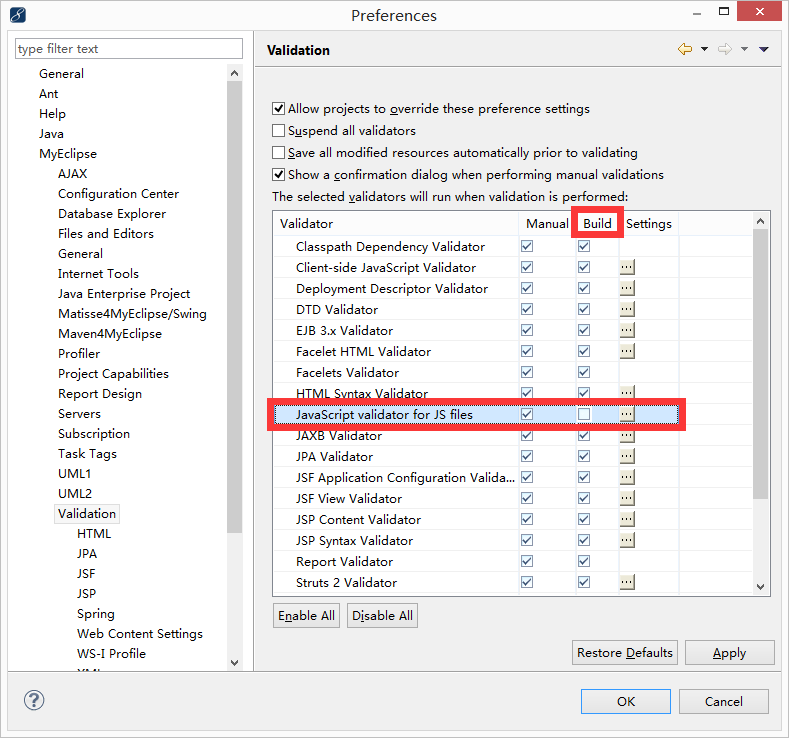The width and height of the screenshot is (789, 738).
Task: Uncheck Build for DTD Validator
Action: [x=584, y=309]
